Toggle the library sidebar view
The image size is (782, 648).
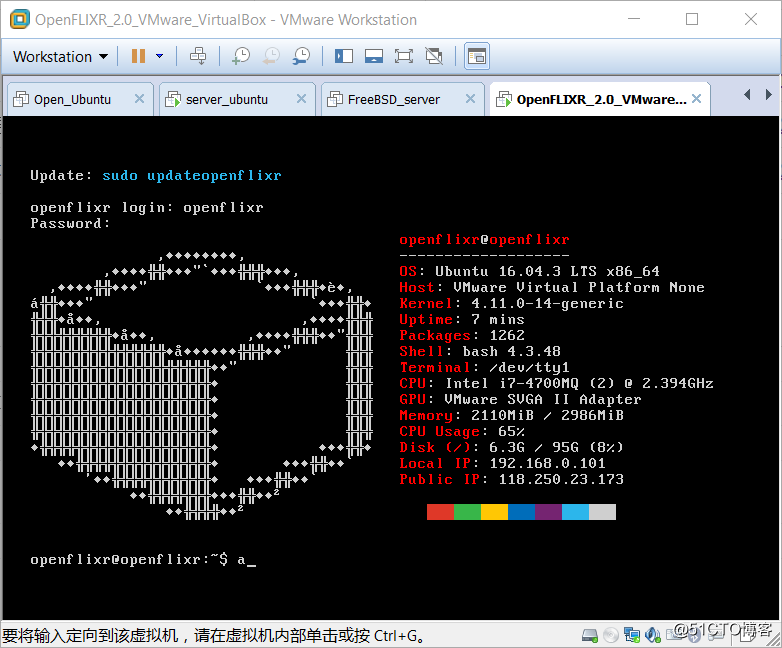(x=344, y=56)
